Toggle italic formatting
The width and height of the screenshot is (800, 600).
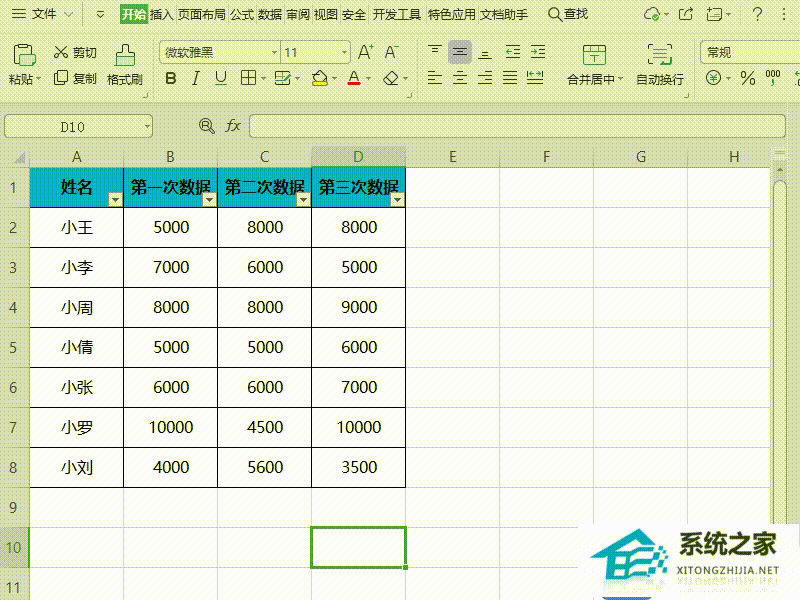tap(195, 77)
